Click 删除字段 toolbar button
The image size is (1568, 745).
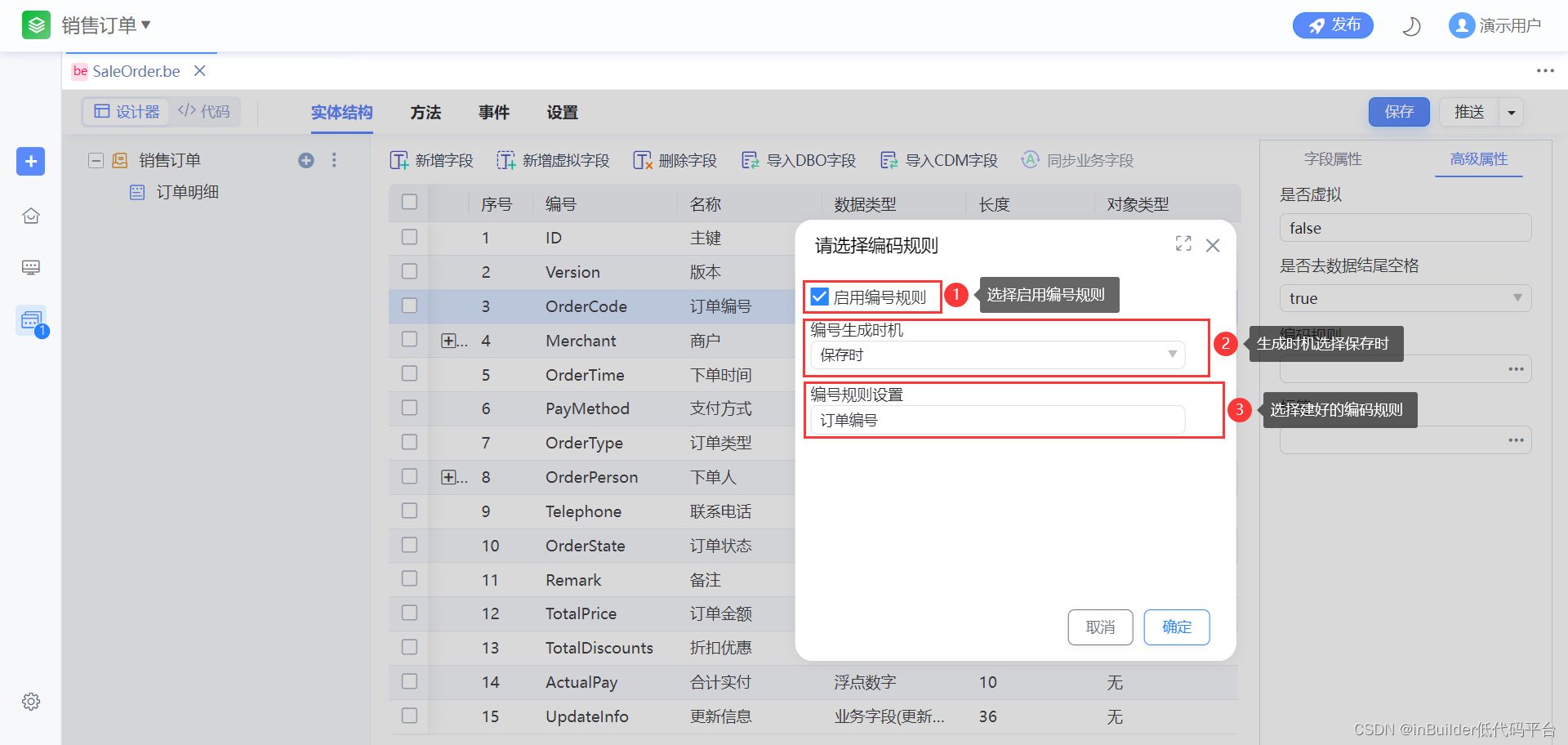tap(675, 161)
